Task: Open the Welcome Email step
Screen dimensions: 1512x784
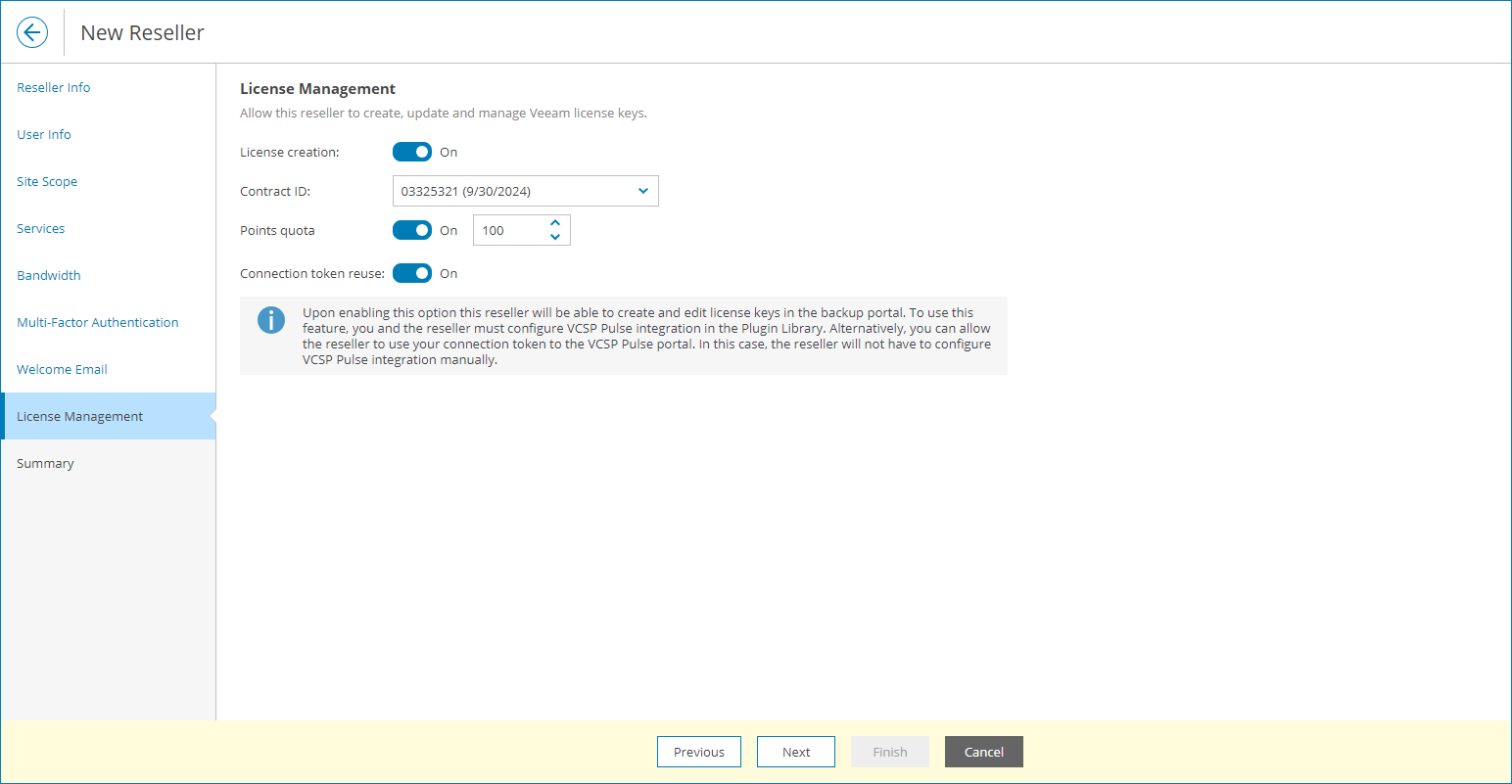Action: click(63, 369)
